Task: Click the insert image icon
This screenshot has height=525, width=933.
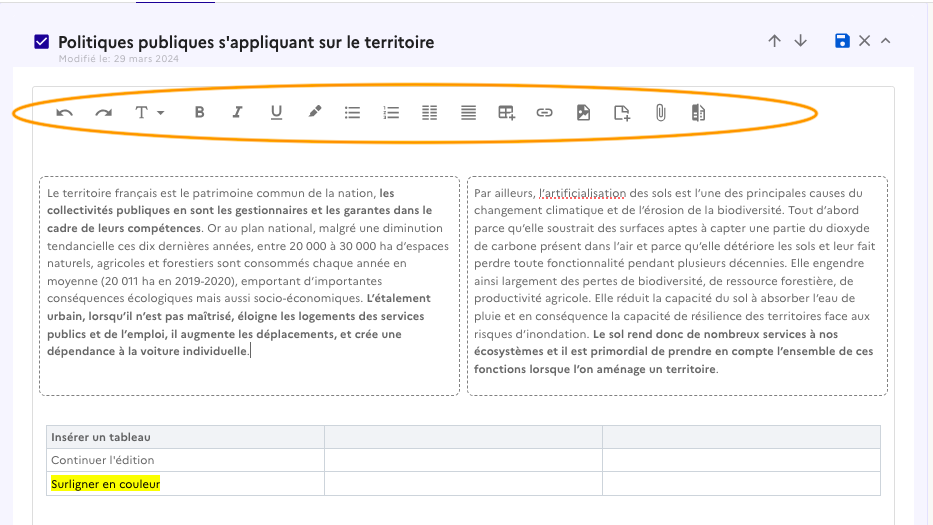Action: [x=583, y=113]
